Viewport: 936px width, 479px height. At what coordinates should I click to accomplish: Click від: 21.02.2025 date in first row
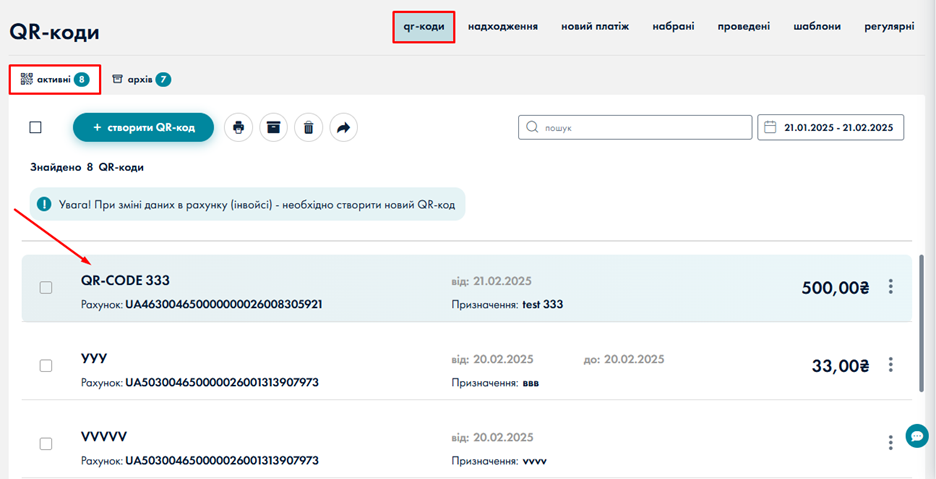click(492, 281)
